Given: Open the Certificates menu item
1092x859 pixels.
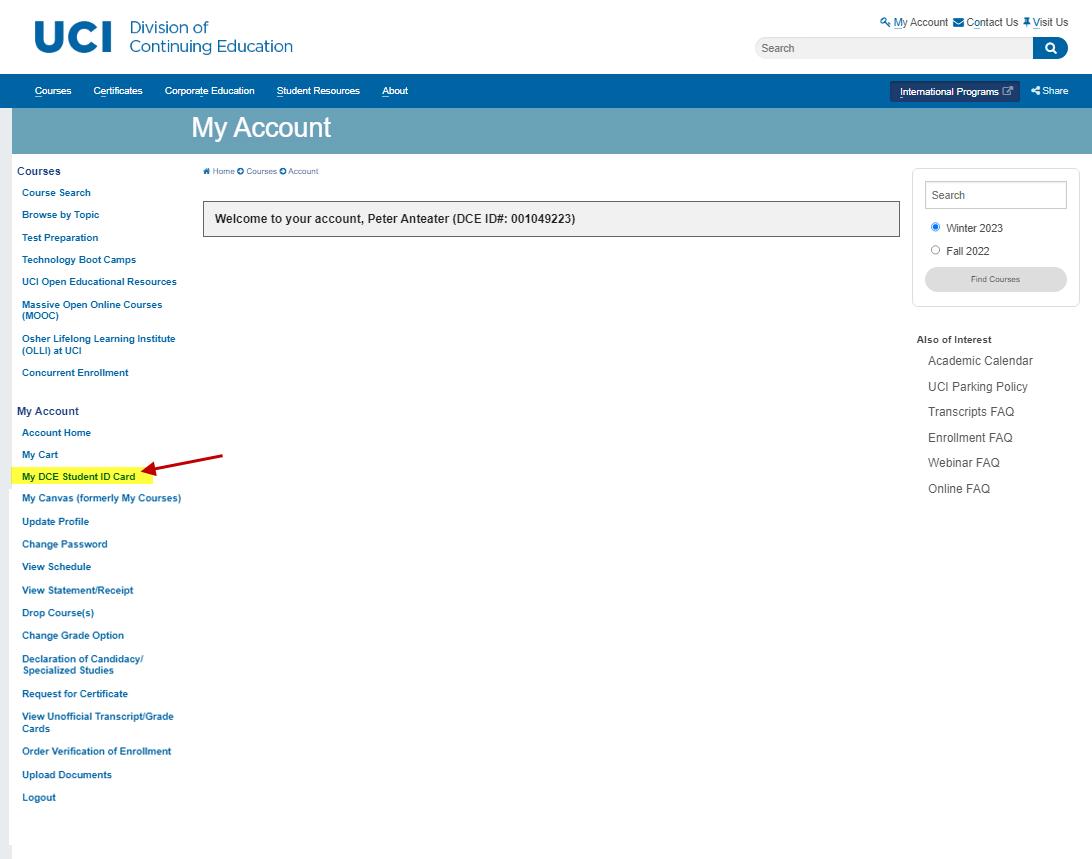Looking at the screenshot, I should pyautogui.click(x=117, y=90).
